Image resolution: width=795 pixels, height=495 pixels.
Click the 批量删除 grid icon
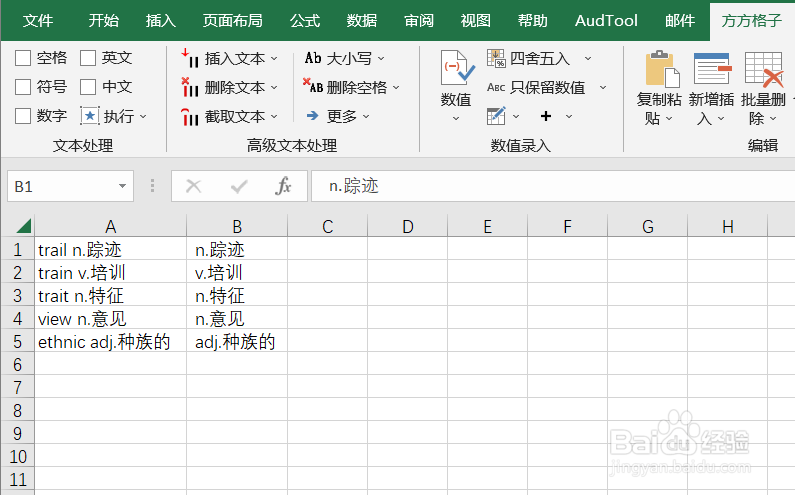tap(764, 69)
